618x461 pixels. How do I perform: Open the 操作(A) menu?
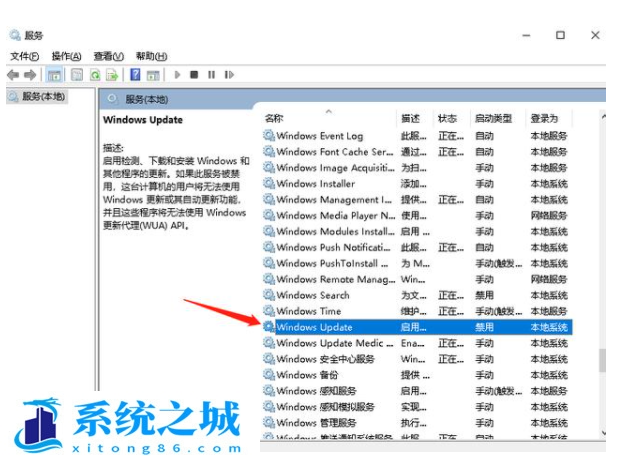tap(66, 56)
